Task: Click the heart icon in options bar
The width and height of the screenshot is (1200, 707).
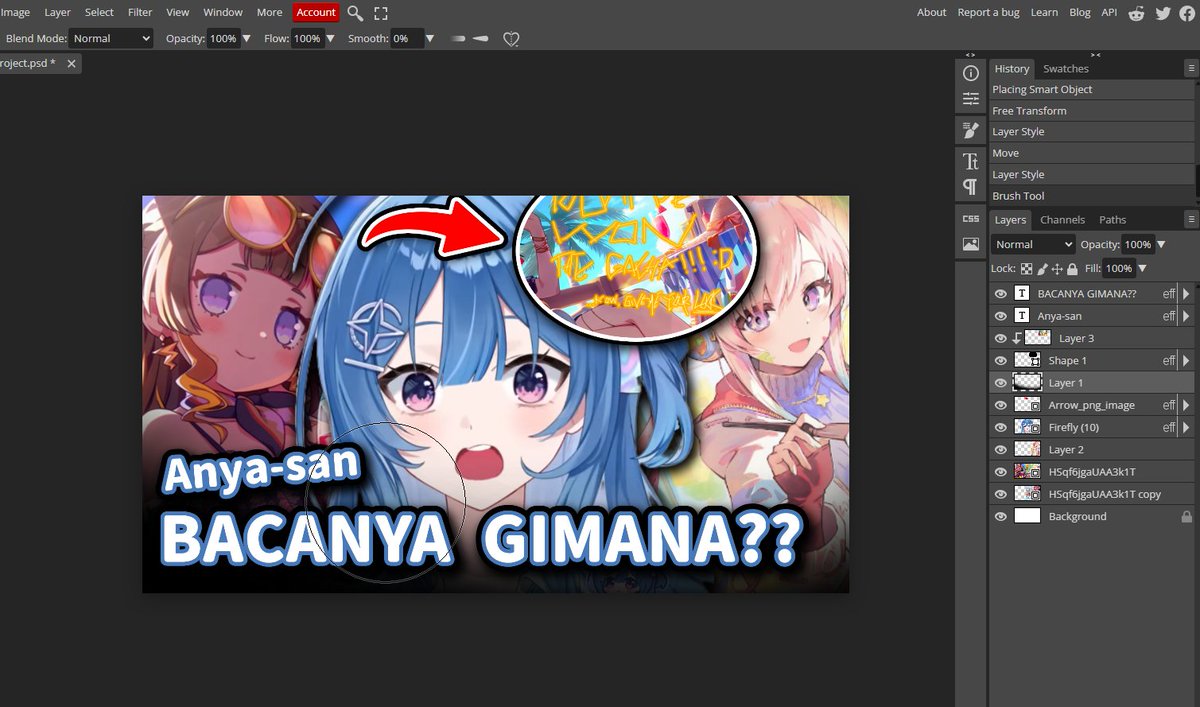Action: [511, 39]
